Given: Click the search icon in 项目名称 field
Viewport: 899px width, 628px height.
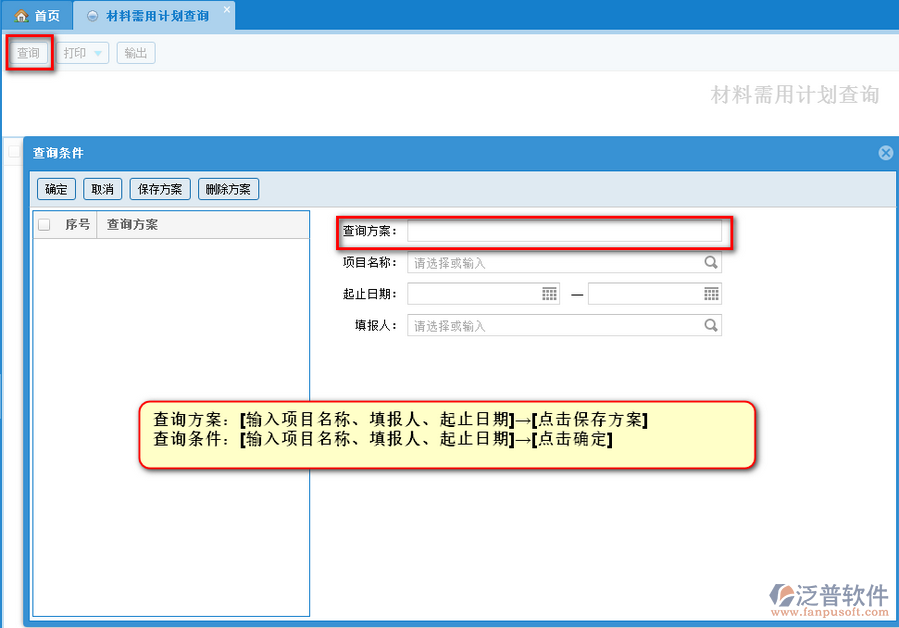Looking at the screenshot, I should (x=711, y=262).
